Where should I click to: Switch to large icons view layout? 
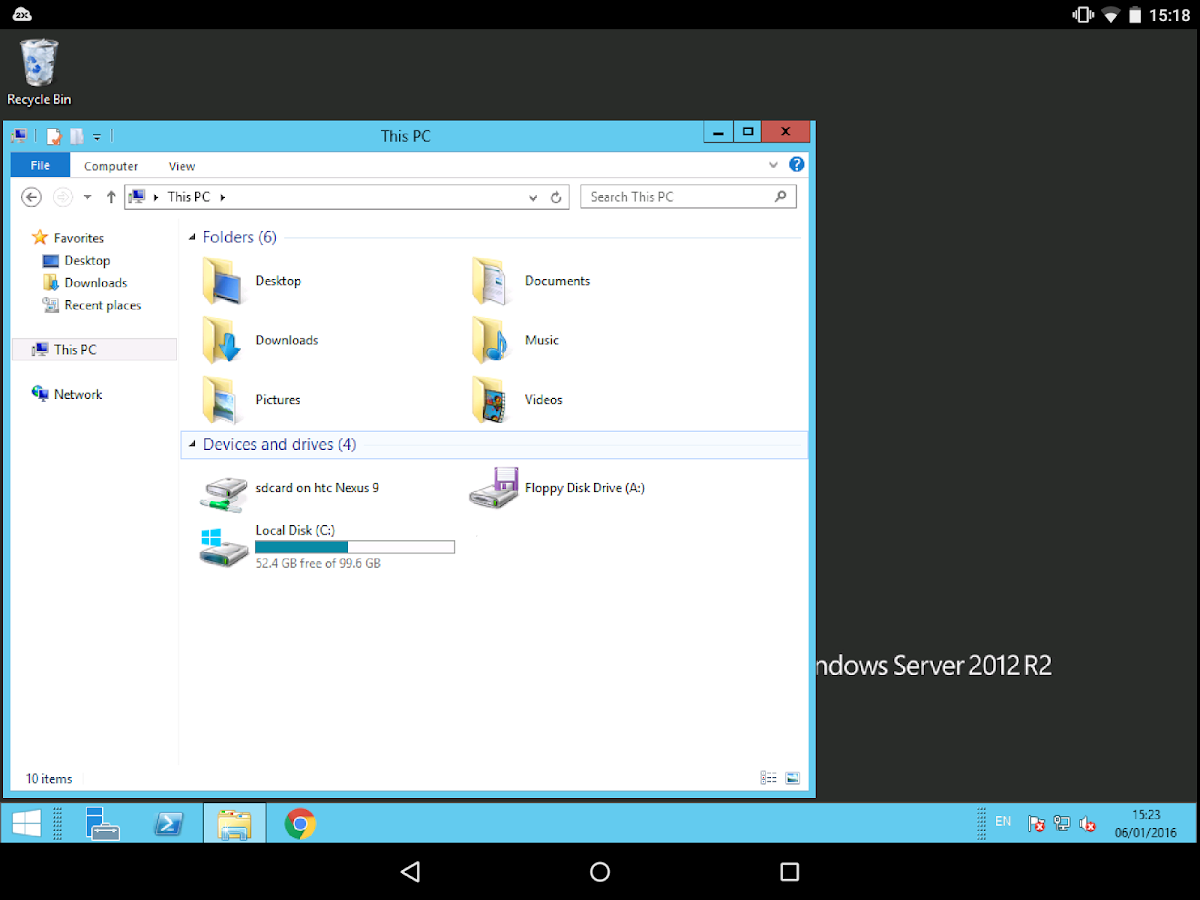click(793, 778)
